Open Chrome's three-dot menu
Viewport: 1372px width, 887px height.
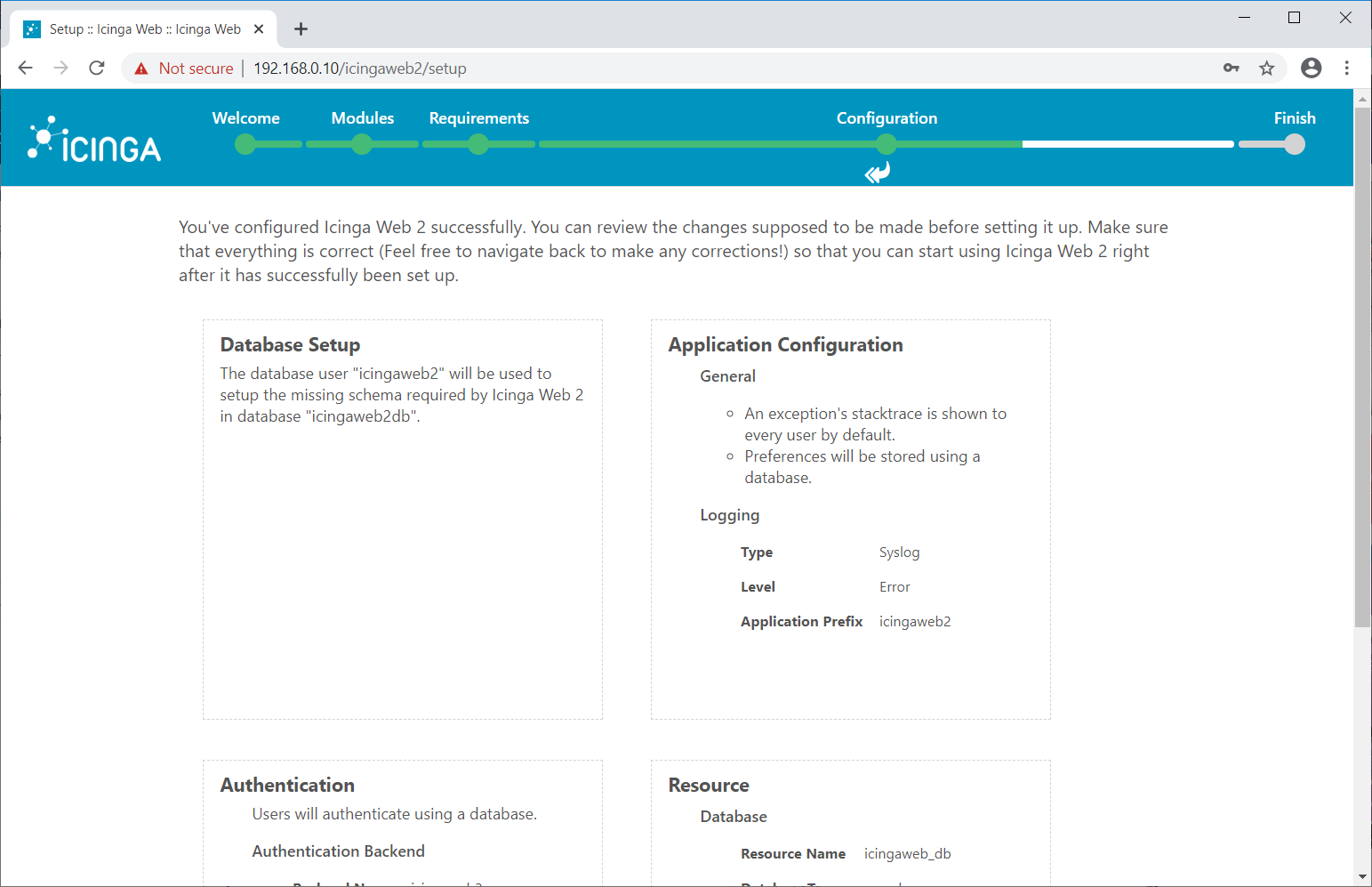pyautogui.click(x=1347, y=69)
